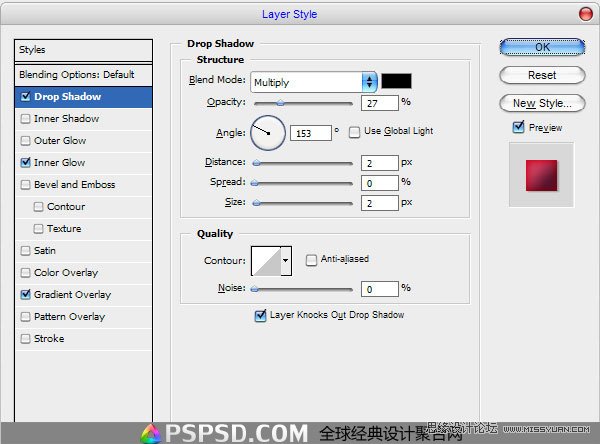Select the Drop Shadow row label
This screenshot has height=444, width=600.
click(67, 96)
